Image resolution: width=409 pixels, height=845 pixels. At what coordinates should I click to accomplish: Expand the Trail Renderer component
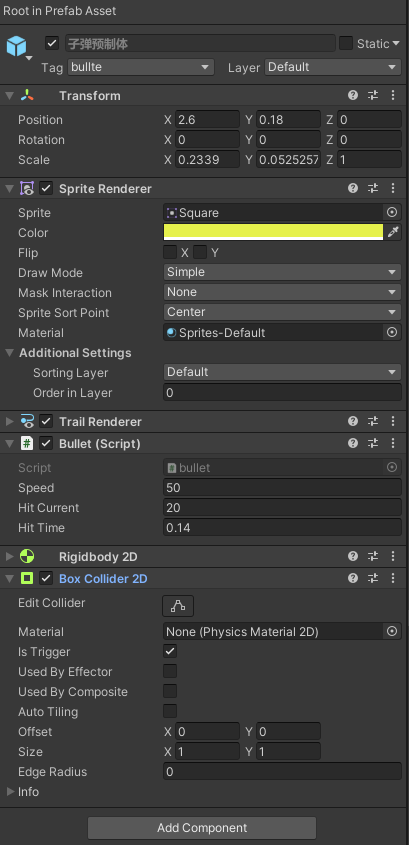click(x=10, y=421)
